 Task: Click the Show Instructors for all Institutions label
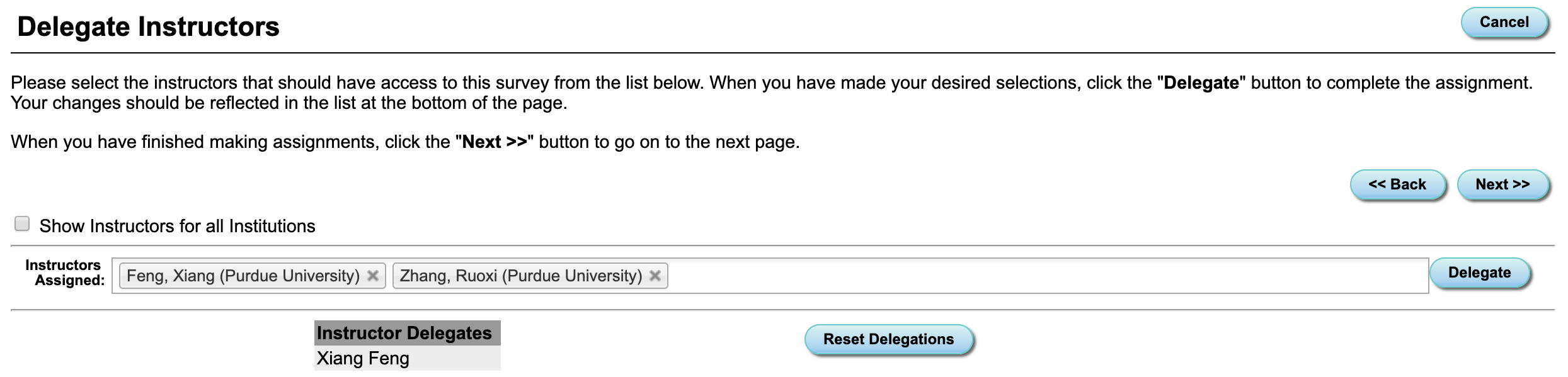177,226
